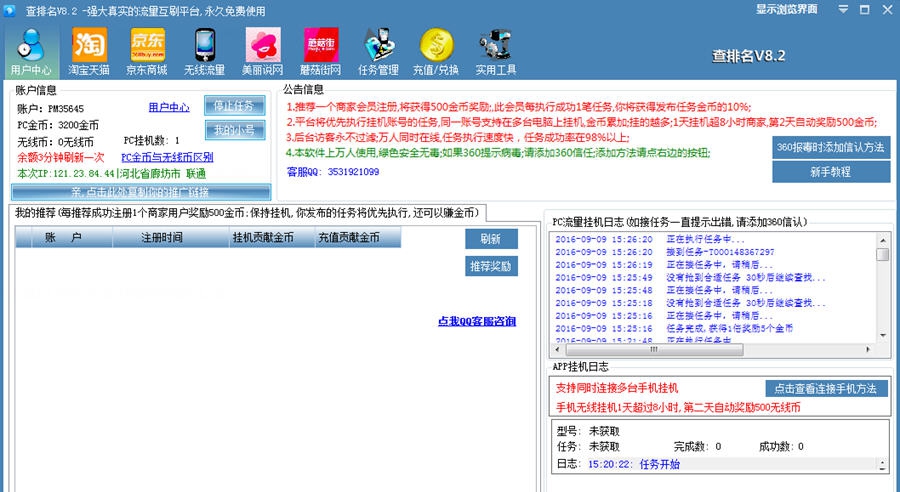This screenshot has height=492, width=900.
Task: Open the 任务管理 toolbar icon
Action: [378, 52]
